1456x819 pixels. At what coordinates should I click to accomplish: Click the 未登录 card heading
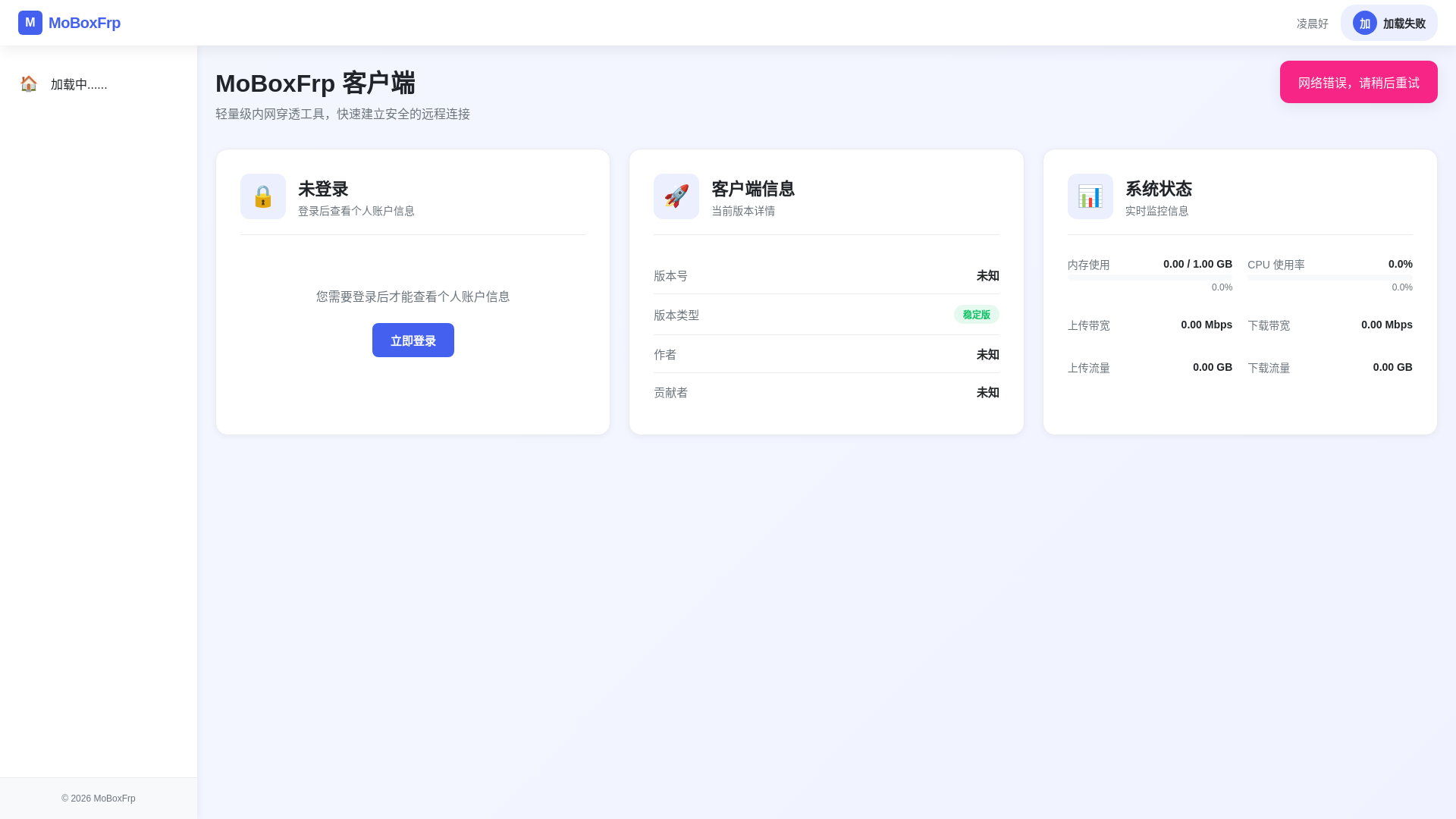(323, 189)
